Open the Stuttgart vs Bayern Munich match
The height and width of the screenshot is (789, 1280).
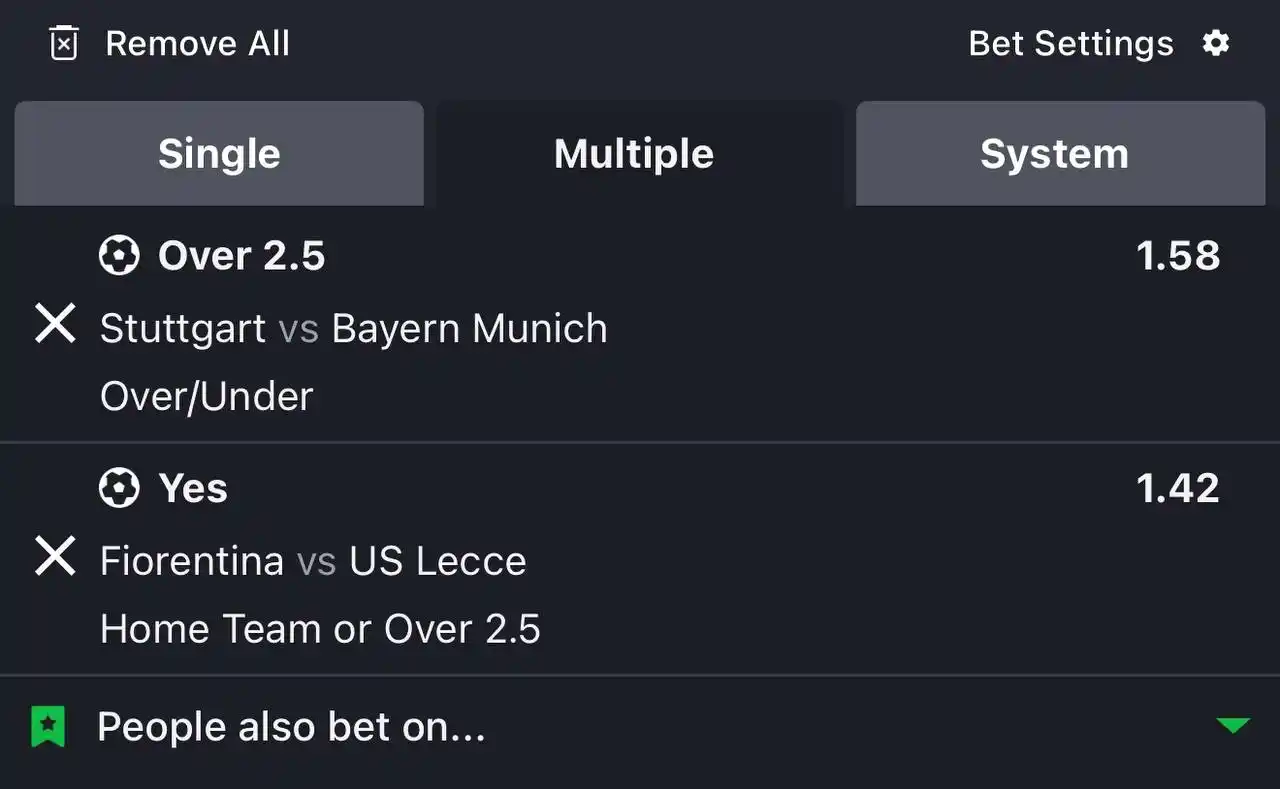(353, 329)
